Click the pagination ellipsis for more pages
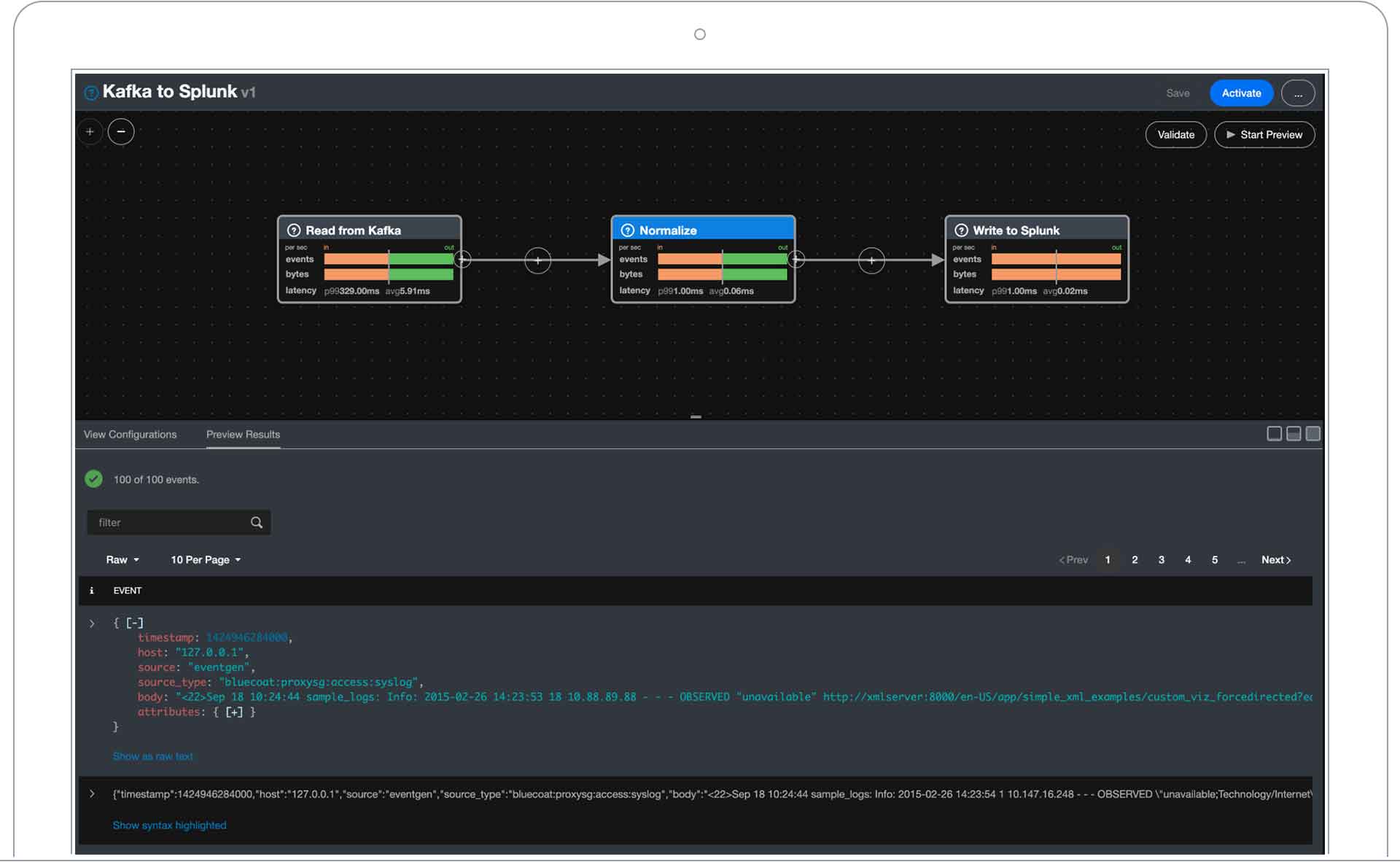This screenshot has height=862, width=1400. pyautogui.click(x=1241, y=560)
